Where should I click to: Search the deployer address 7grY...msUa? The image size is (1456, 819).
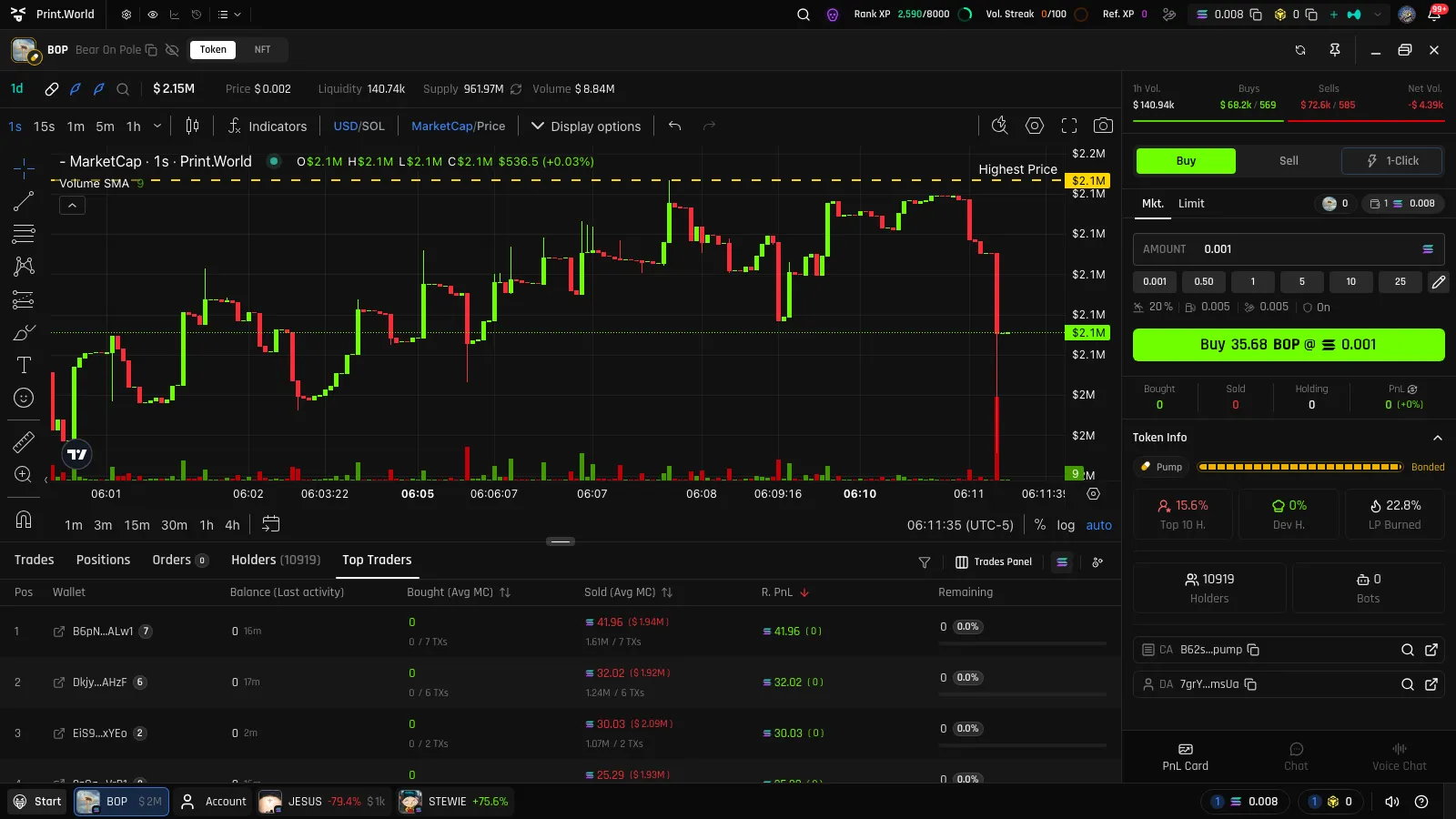coord(1408,684)
